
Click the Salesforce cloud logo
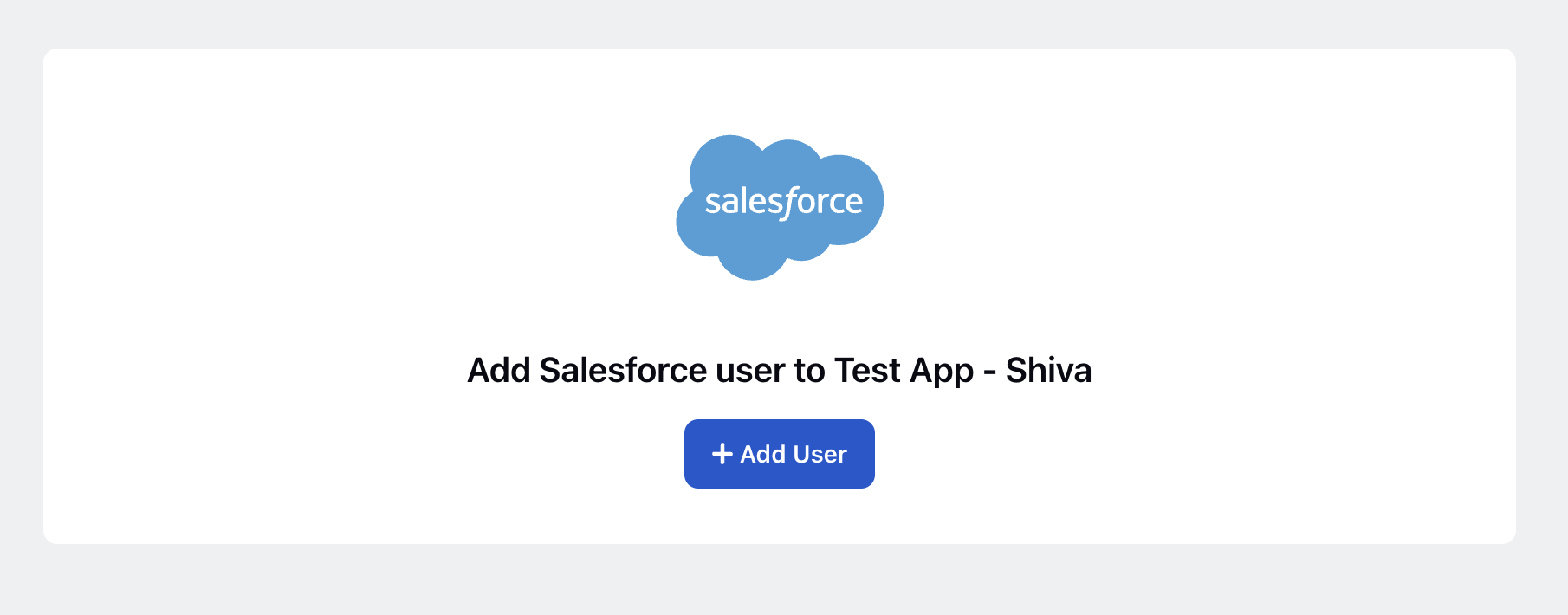(x=780, y=207)
